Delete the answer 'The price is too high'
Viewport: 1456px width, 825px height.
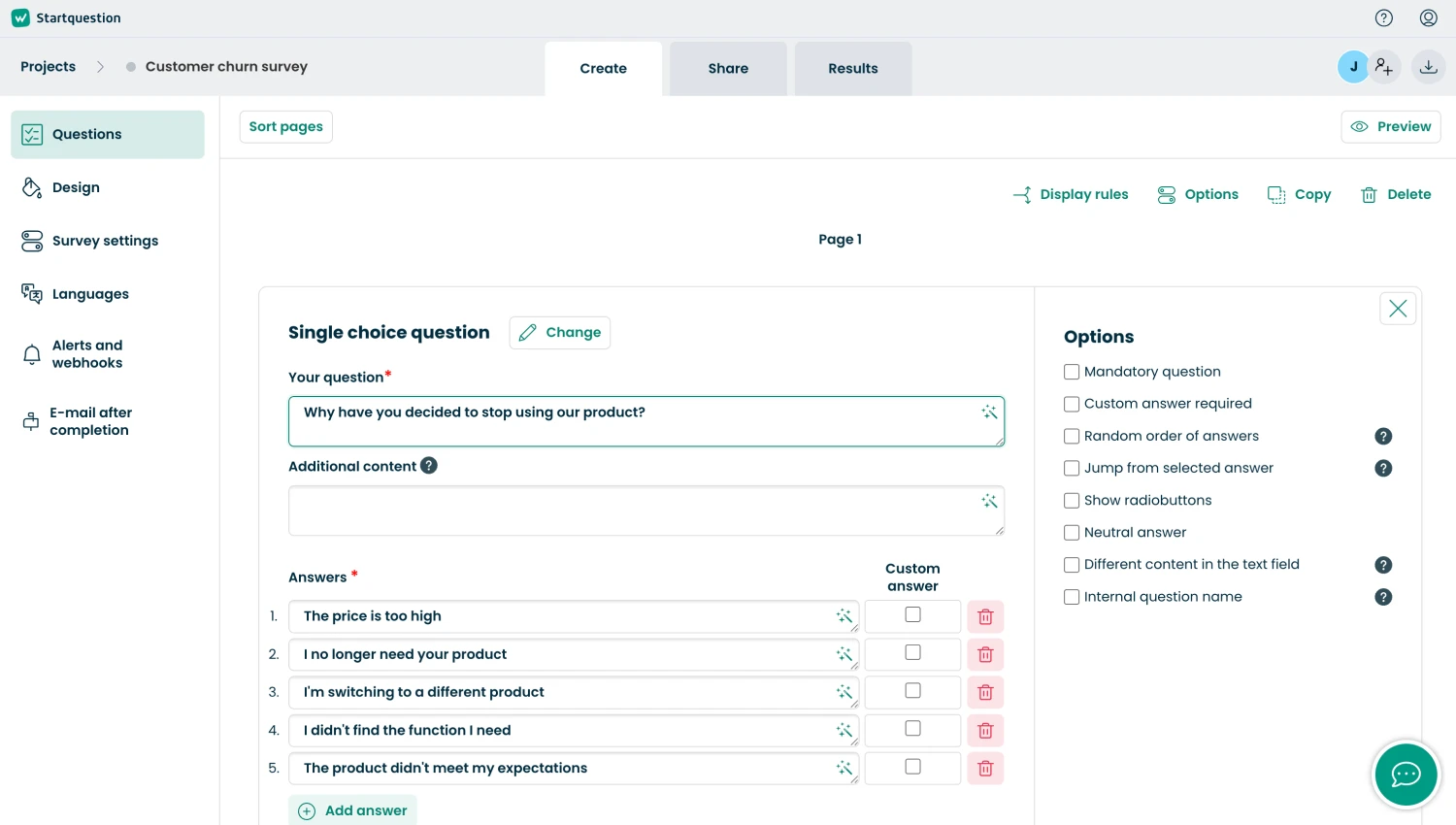pos(985,616)
